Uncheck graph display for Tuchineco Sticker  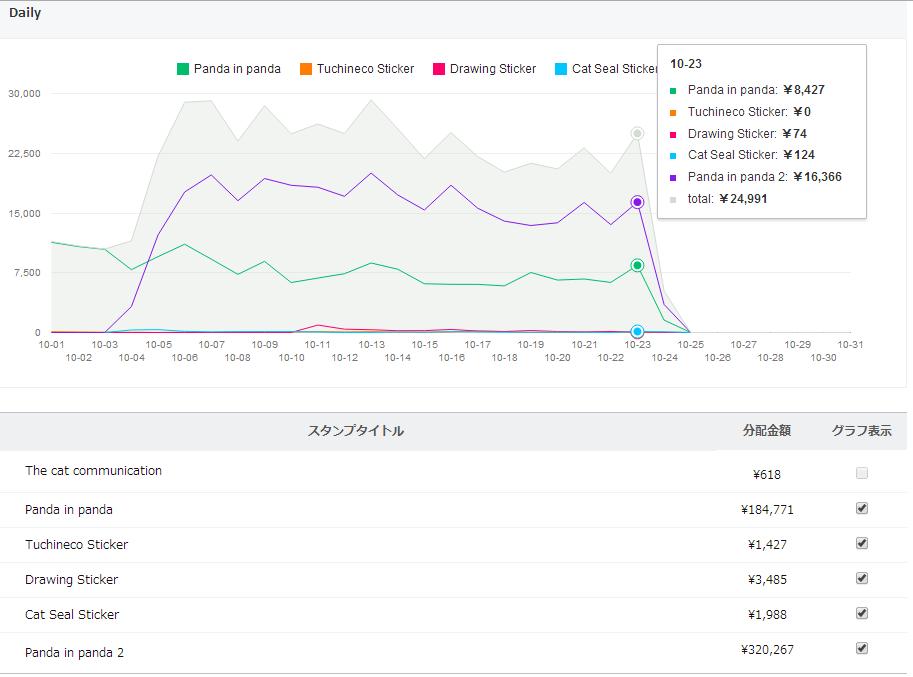tap(862, 543)
